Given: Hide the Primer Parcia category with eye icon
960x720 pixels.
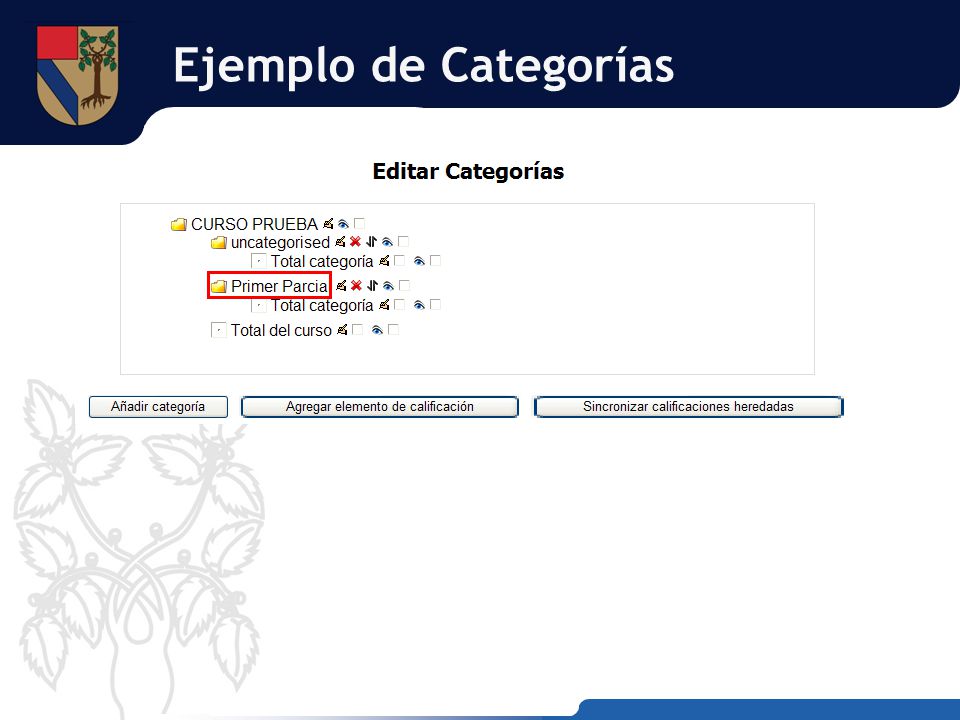Looking at the screenshot, I should click(388, 286).
